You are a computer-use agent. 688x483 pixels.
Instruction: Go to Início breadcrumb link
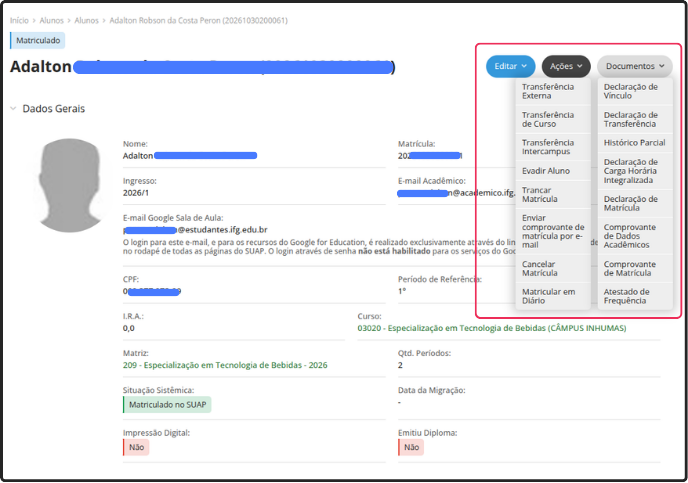point(19,20)
